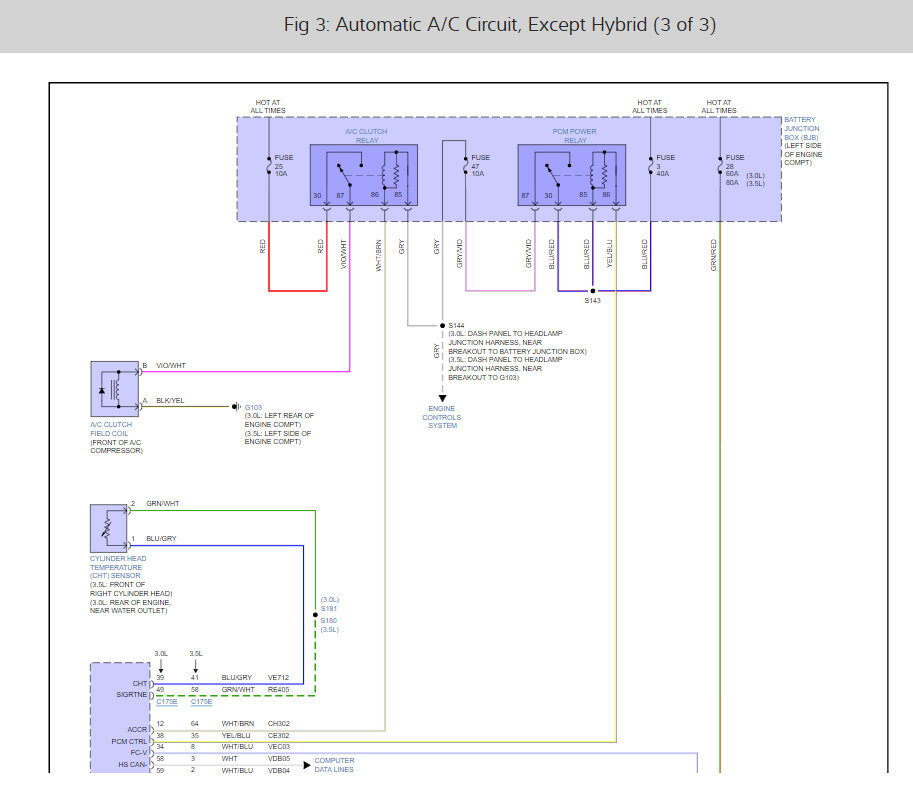Click 'BLU/GRY' label at sensor pin 1
The image size is (913, 810).
[x=161, y=539]
